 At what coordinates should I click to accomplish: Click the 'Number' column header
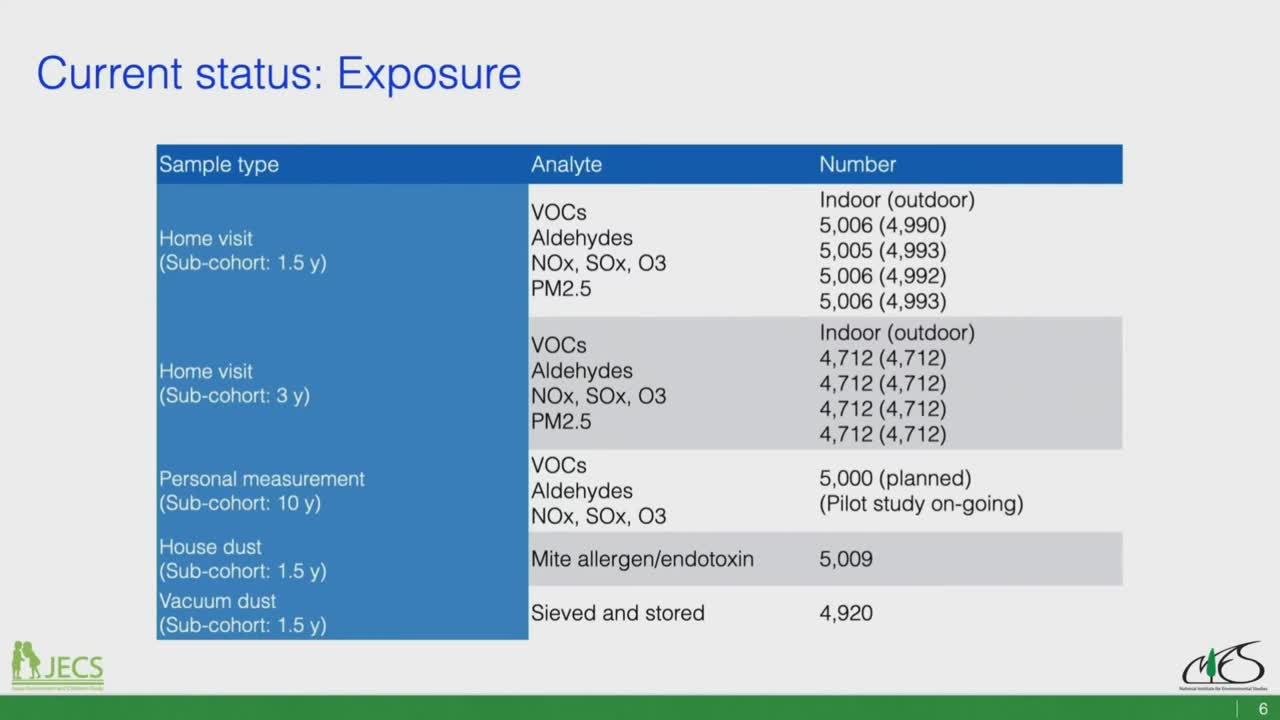pyautogui.click(x=857, y=165)
